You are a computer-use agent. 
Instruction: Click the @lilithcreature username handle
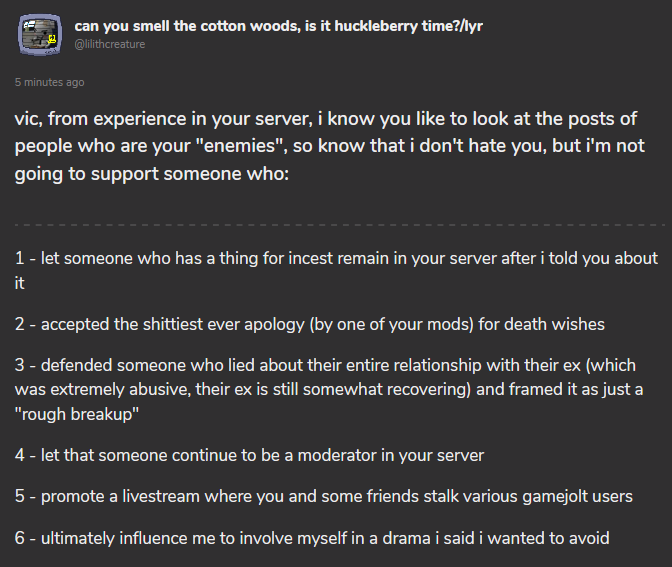pos(110,44)
